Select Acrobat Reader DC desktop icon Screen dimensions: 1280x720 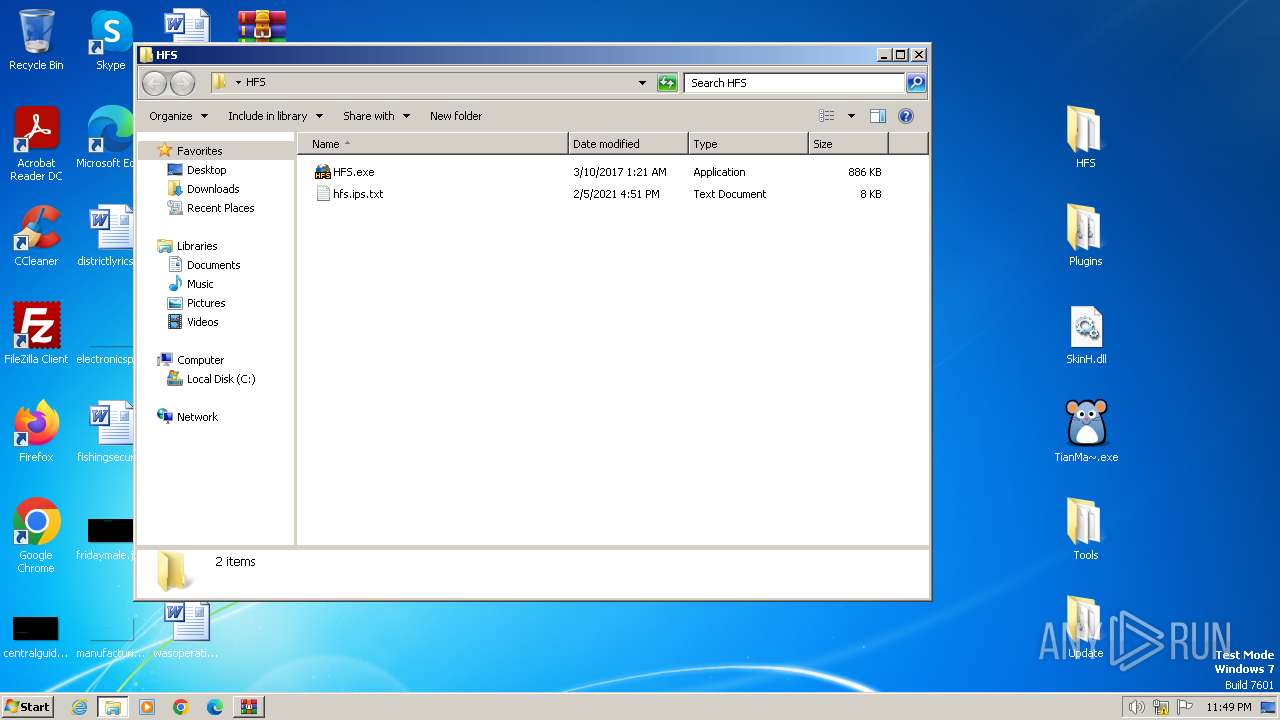tap(36, 144)
